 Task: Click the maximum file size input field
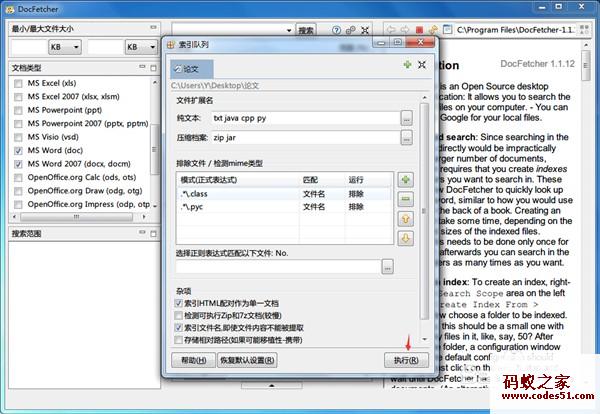(106, 47)
